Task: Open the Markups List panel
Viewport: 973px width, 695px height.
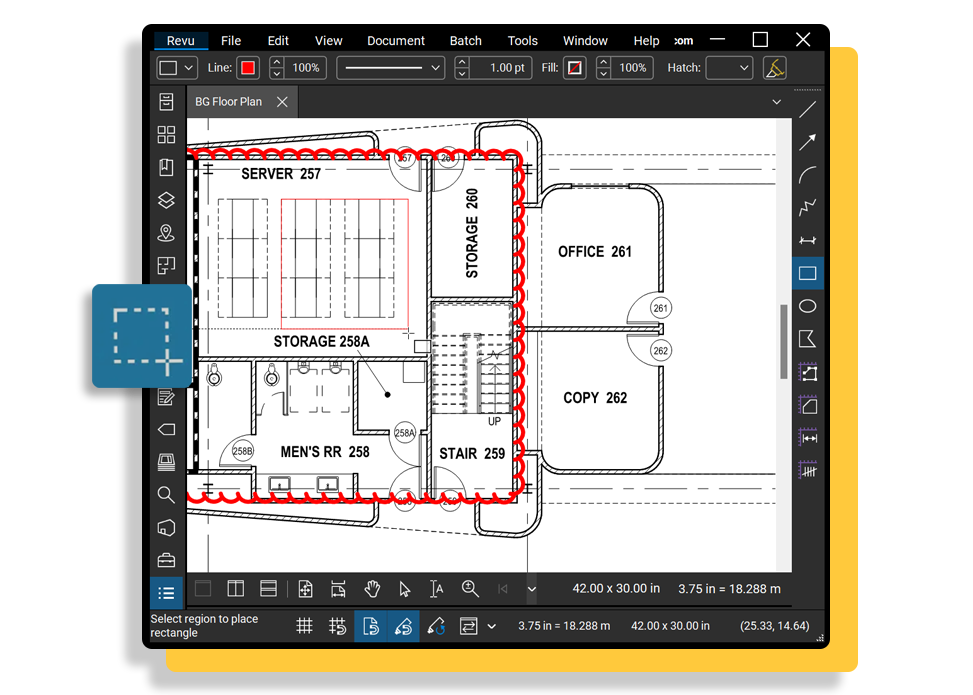Action: (167, 592)
